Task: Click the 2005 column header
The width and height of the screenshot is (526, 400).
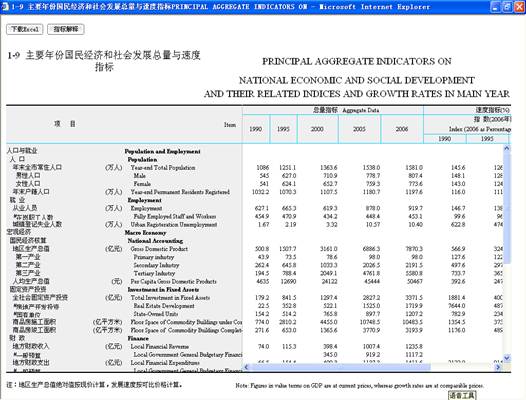Action: 359,129
